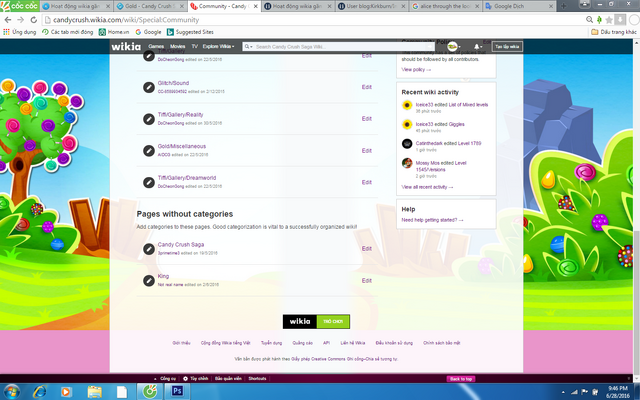Click browser forward arrow
This screenshot has height=400, width=640.
click(x=20, y=20)
